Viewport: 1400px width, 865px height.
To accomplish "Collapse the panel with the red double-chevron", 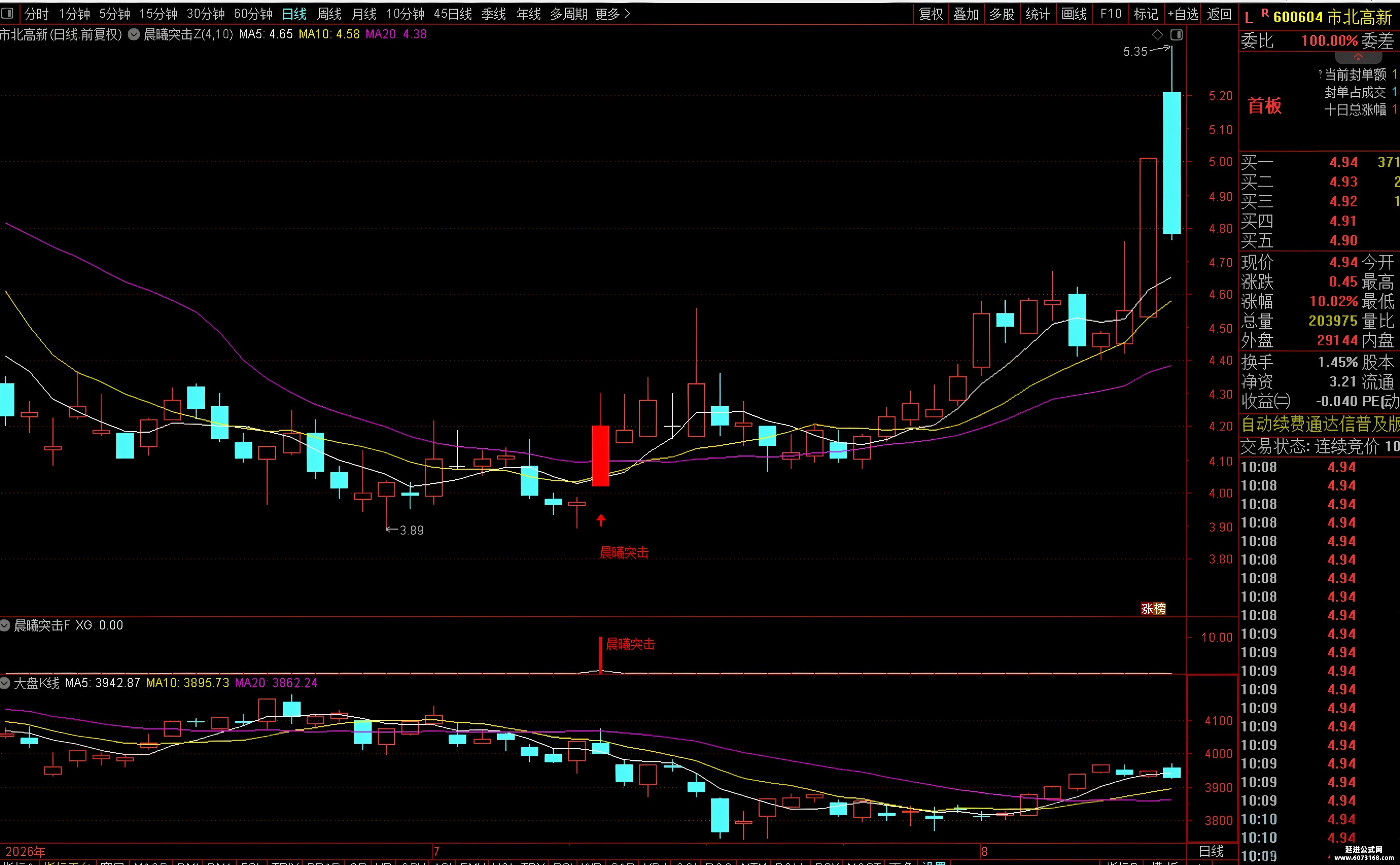I will (x=1358, y=57).
